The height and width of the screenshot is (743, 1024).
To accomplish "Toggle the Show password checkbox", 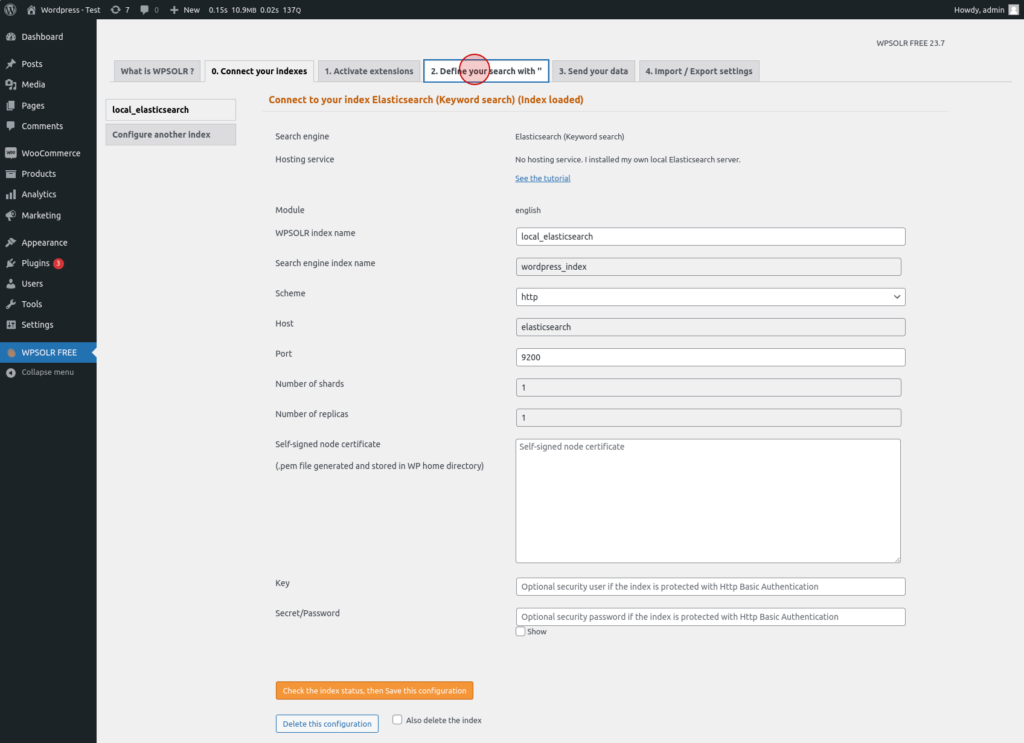I will point(520,631).
